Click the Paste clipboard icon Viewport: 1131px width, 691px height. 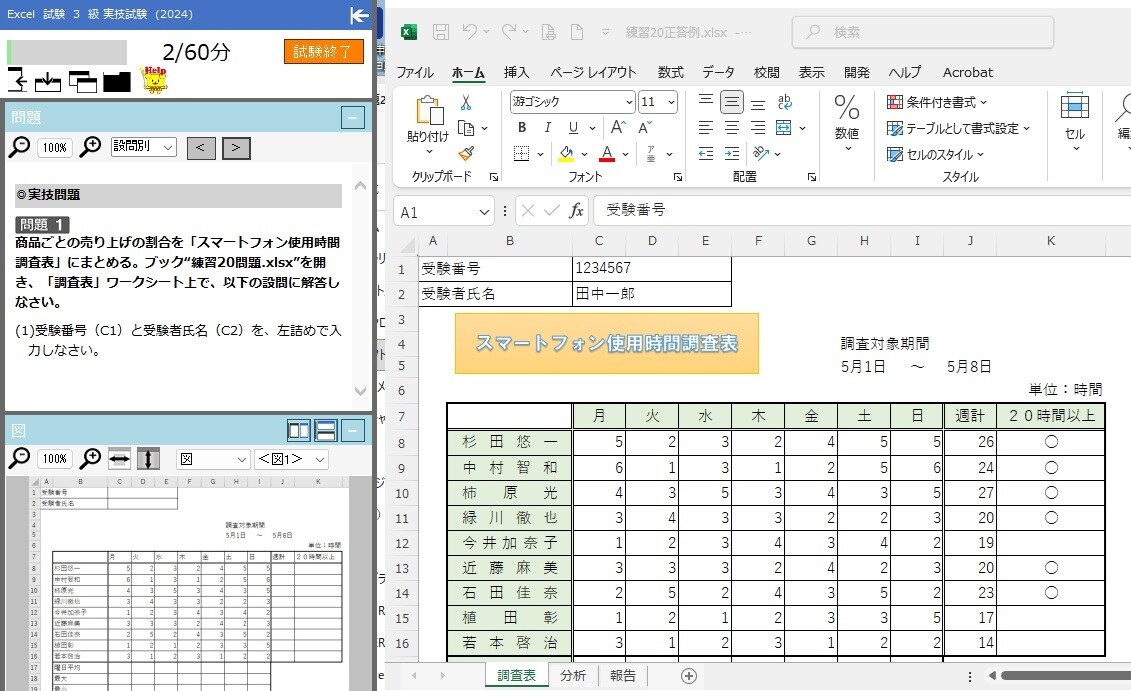429,112
